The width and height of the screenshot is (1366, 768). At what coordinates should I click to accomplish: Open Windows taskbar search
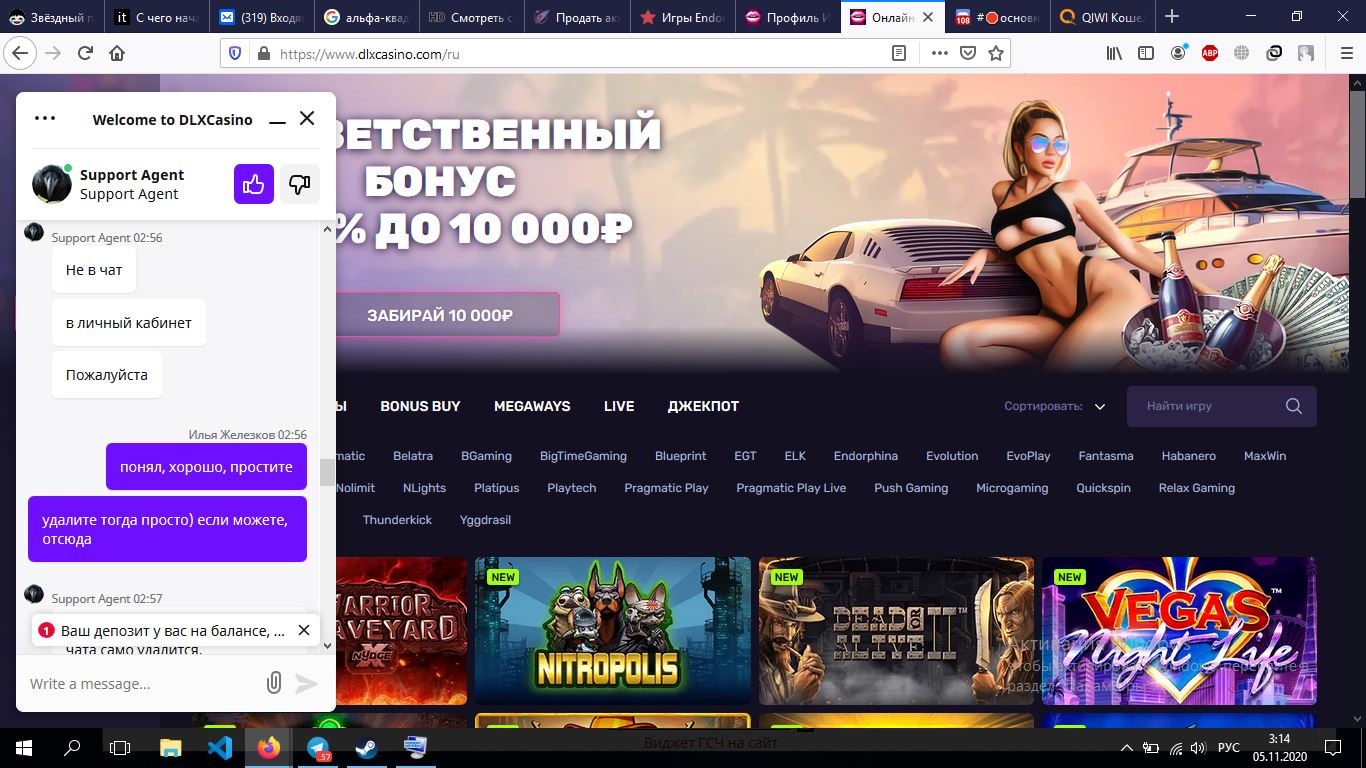(72, 747)
